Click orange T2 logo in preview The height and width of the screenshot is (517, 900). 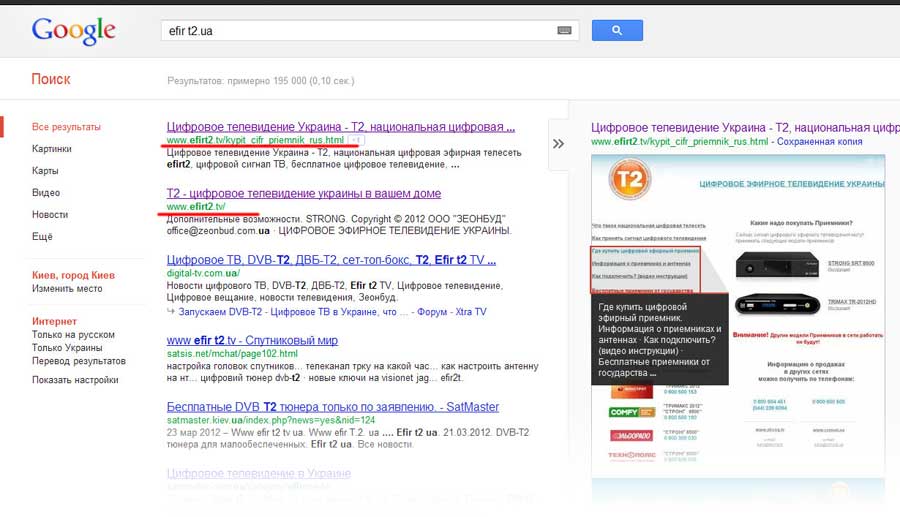(630, 179)
